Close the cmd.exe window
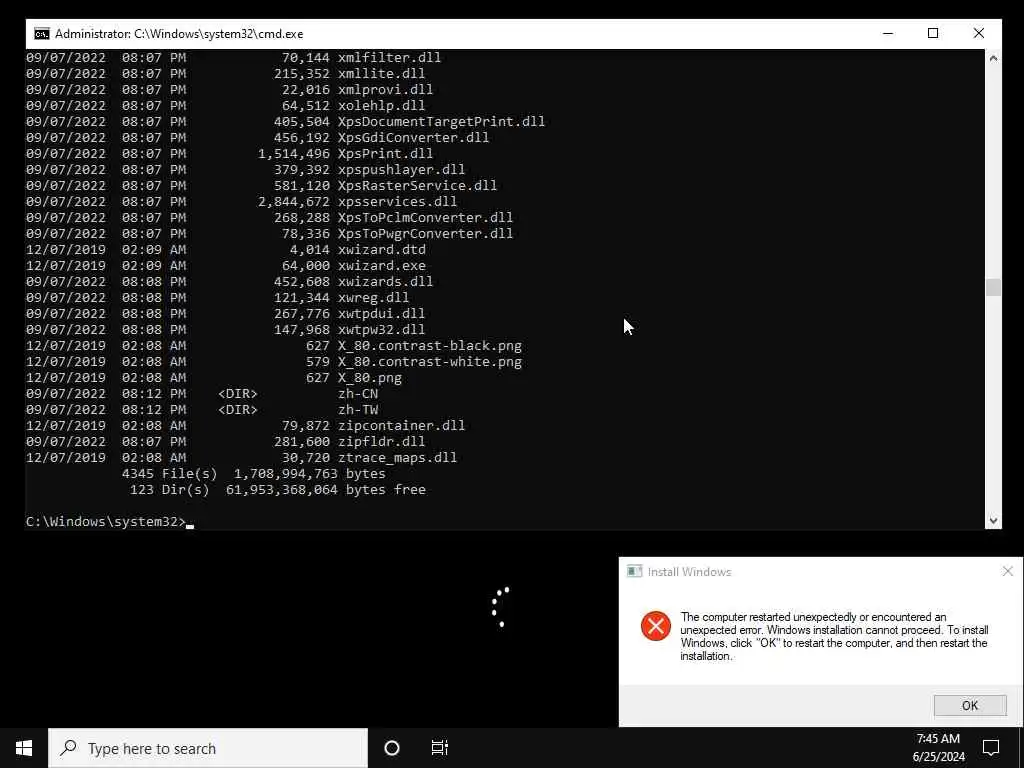Screen dimensions: 1024x768 tap(978, 33)
